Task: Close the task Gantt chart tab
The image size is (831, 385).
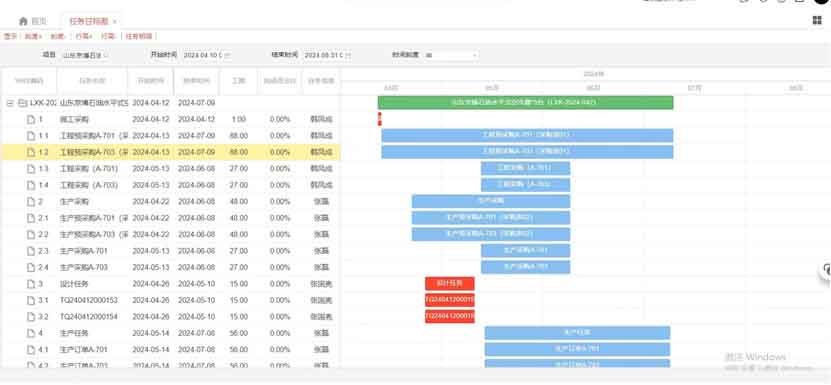Action: point(114,22)
